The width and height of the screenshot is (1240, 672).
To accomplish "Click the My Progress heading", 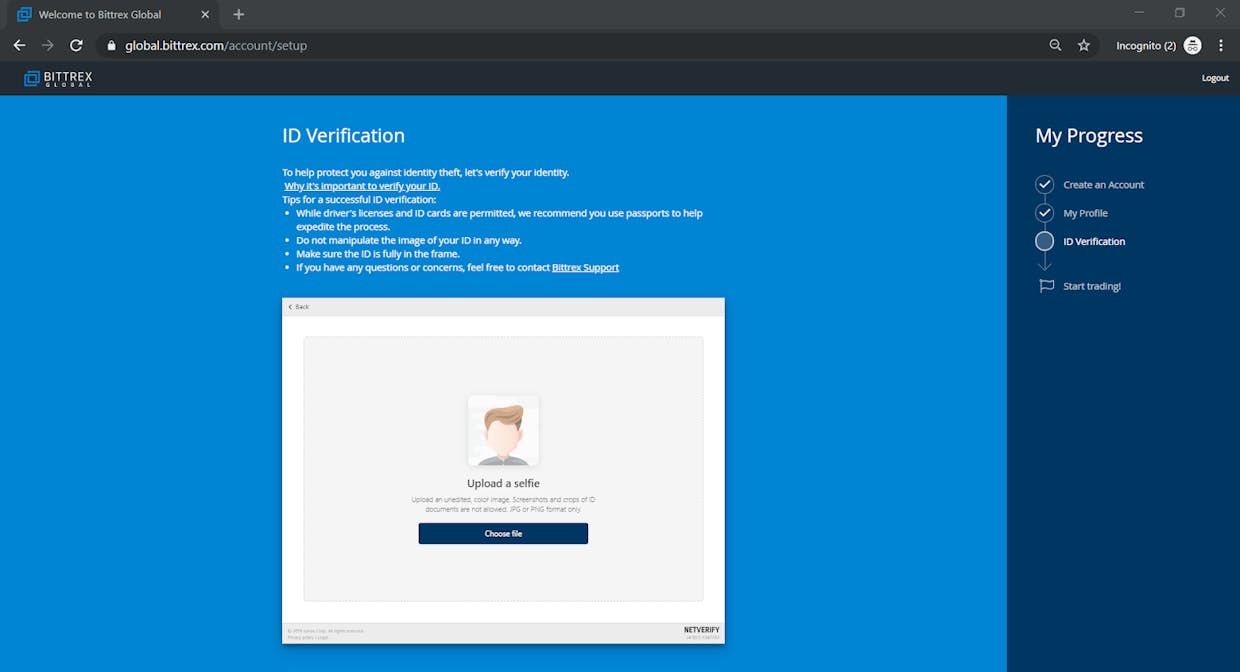I will click(1089, 136).
